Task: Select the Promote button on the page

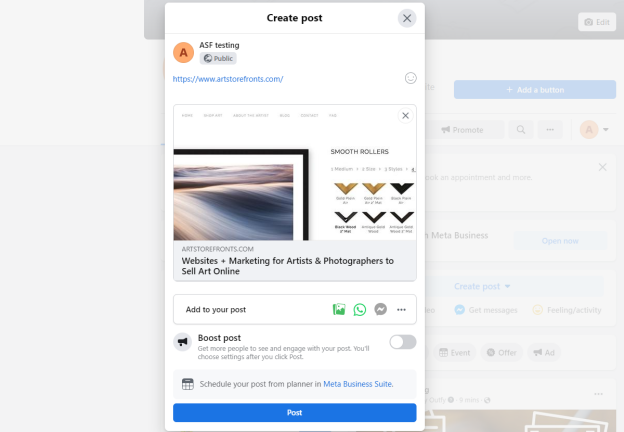Action: coord(463,130)
